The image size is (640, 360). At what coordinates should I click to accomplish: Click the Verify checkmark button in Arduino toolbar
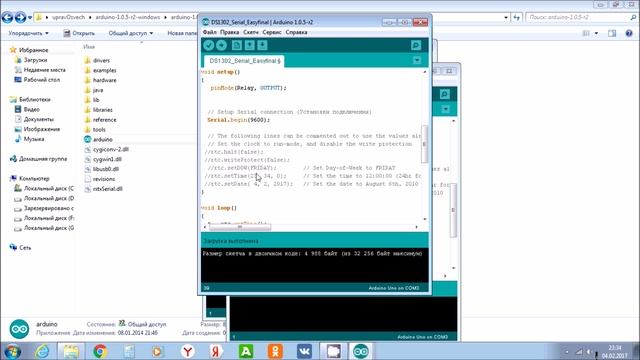click(209, 45)
